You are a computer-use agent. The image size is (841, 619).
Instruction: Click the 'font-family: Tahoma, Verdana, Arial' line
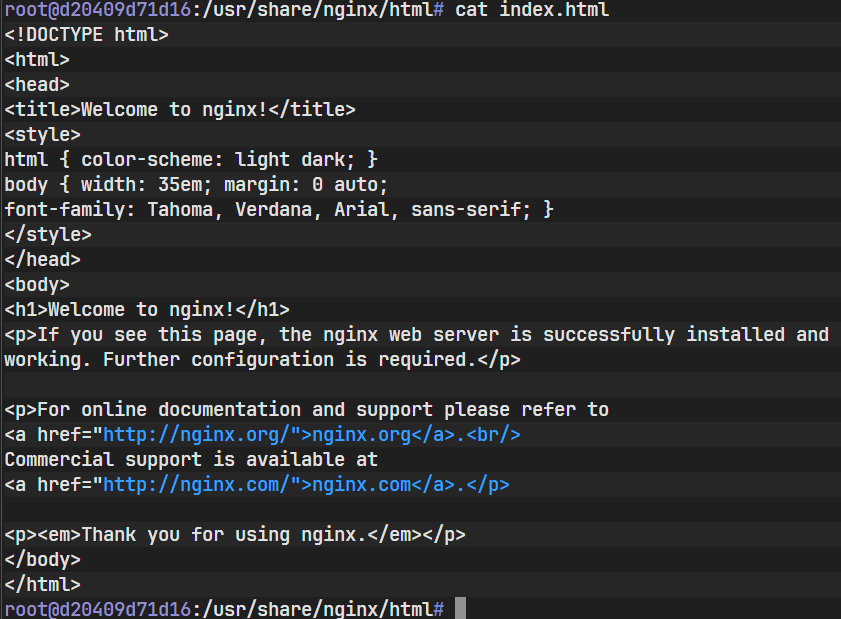click(x=279, y=209)
